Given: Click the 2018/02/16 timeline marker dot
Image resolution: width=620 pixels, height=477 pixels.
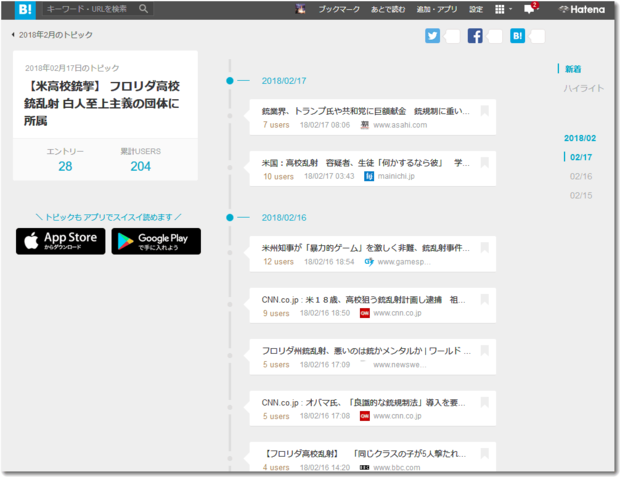Looking at the screenshot, I should click(x=230, y=217).
